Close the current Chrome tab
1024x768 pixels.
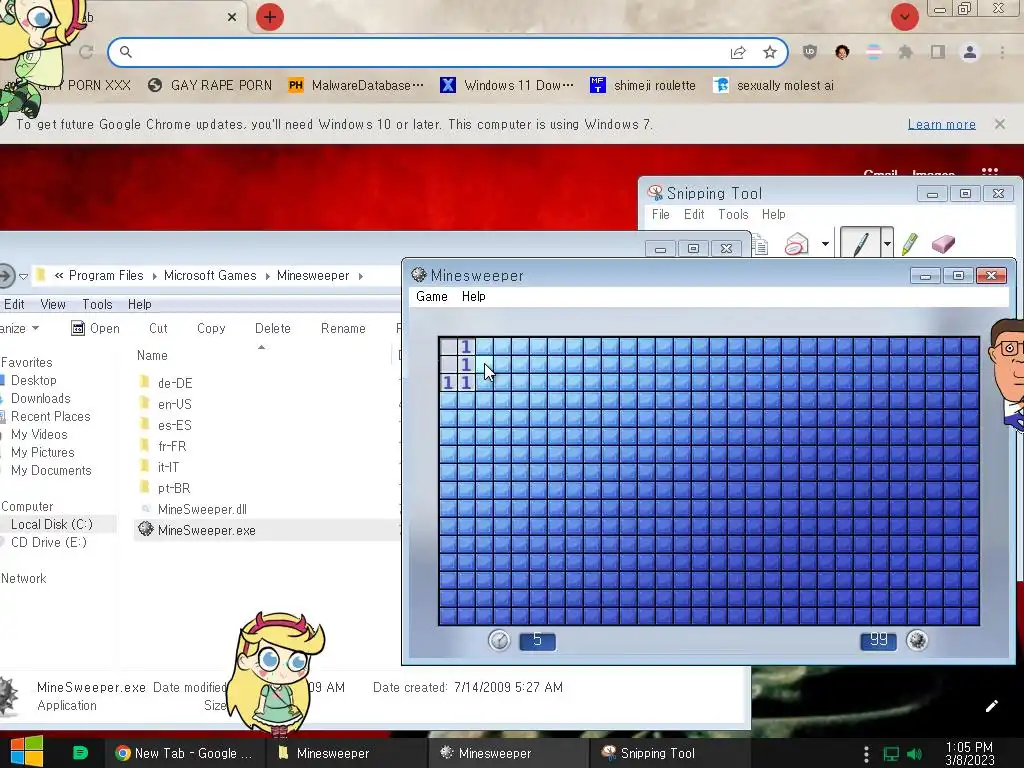click(232, 17)
